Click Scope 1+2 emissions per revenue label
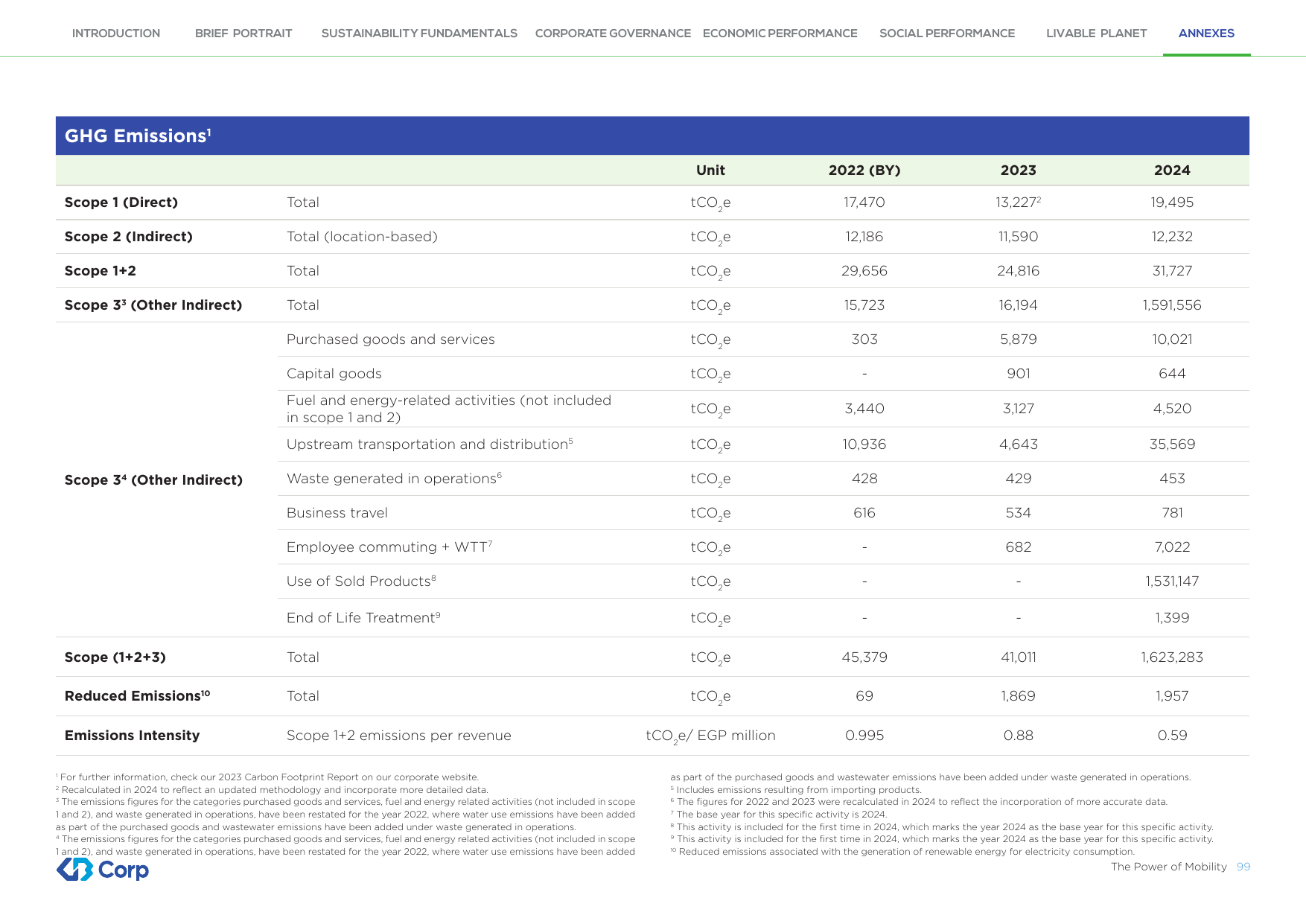This screenshot has height=924, width=1306. coord(399,736)
